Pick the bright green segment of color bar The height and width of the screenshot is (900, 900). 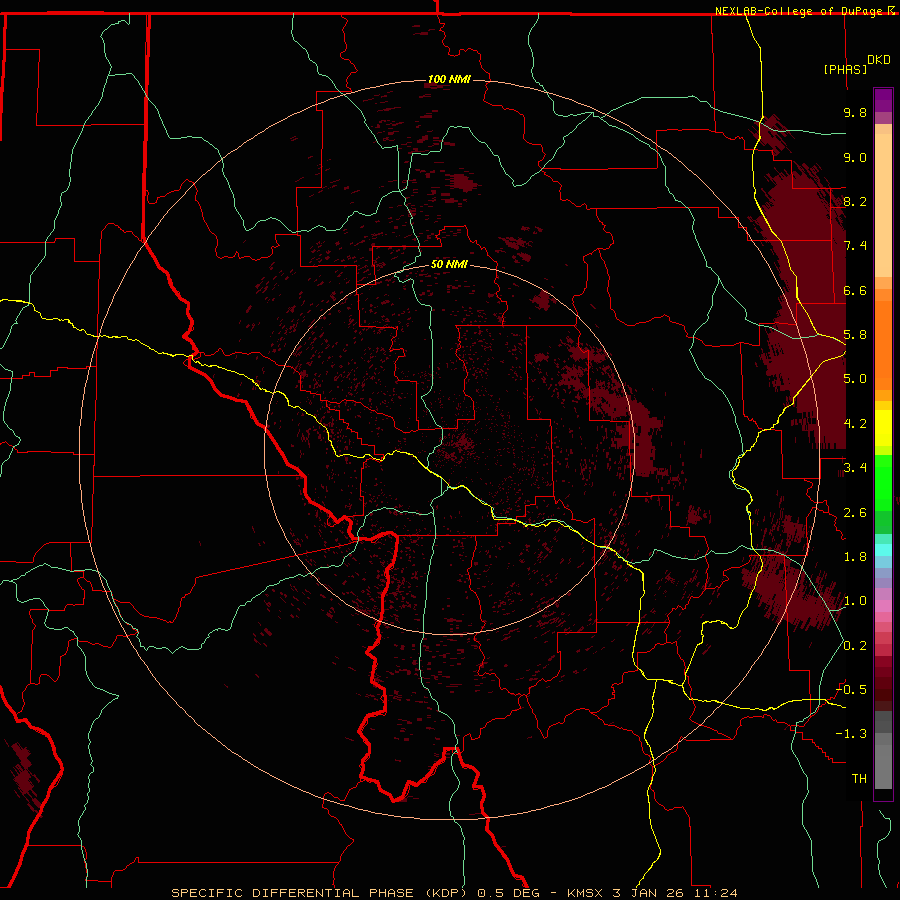tap(883, 482)
